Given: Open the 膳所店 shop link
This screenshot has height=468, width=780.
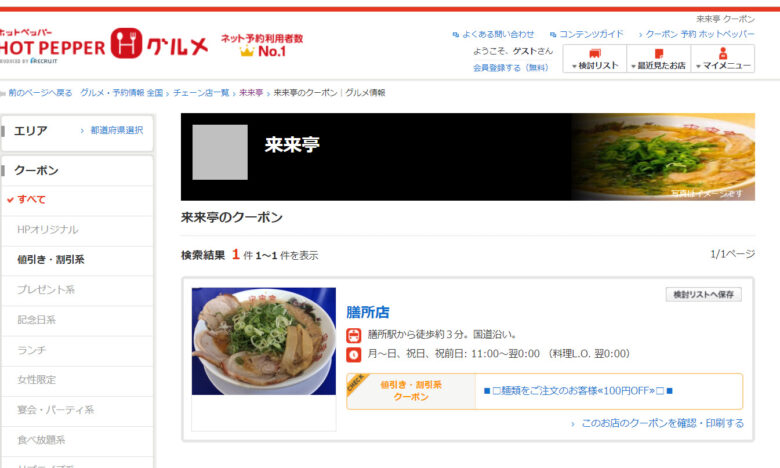Looking at the screenshot, I should click(x=368, y=312).
